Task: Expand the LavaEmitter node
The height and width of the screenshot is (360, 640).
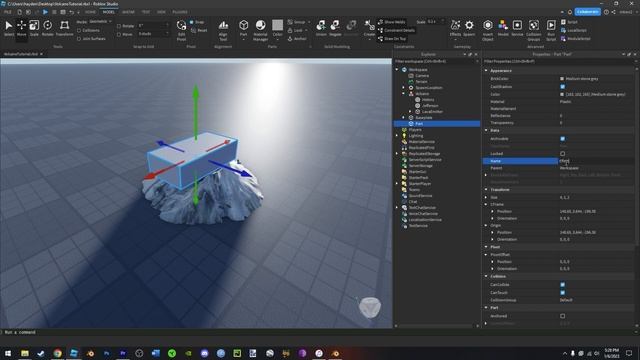Action: 410,111
